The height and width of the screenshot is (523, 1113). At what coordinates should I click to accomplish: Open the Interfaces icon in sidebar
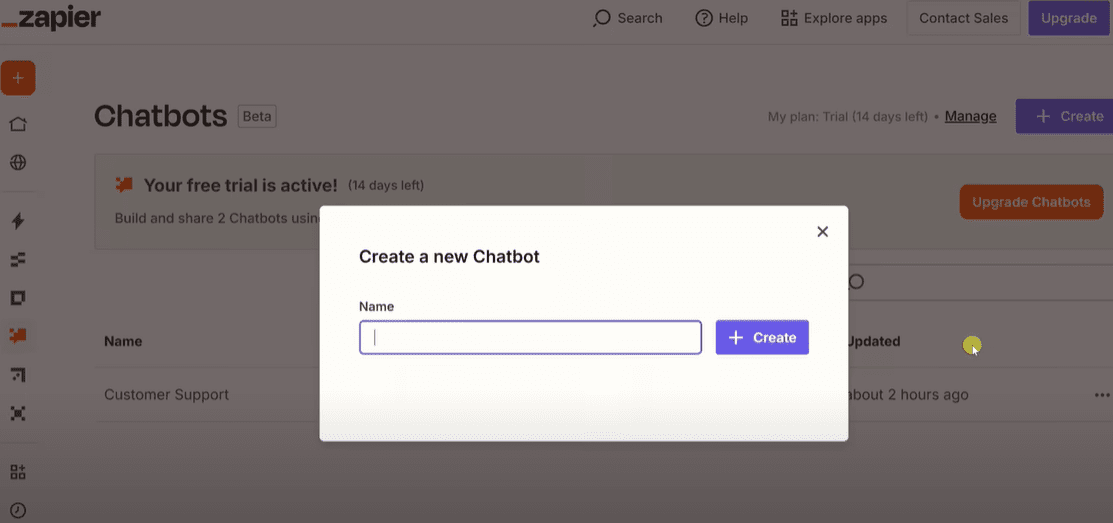tap(18, 298)
